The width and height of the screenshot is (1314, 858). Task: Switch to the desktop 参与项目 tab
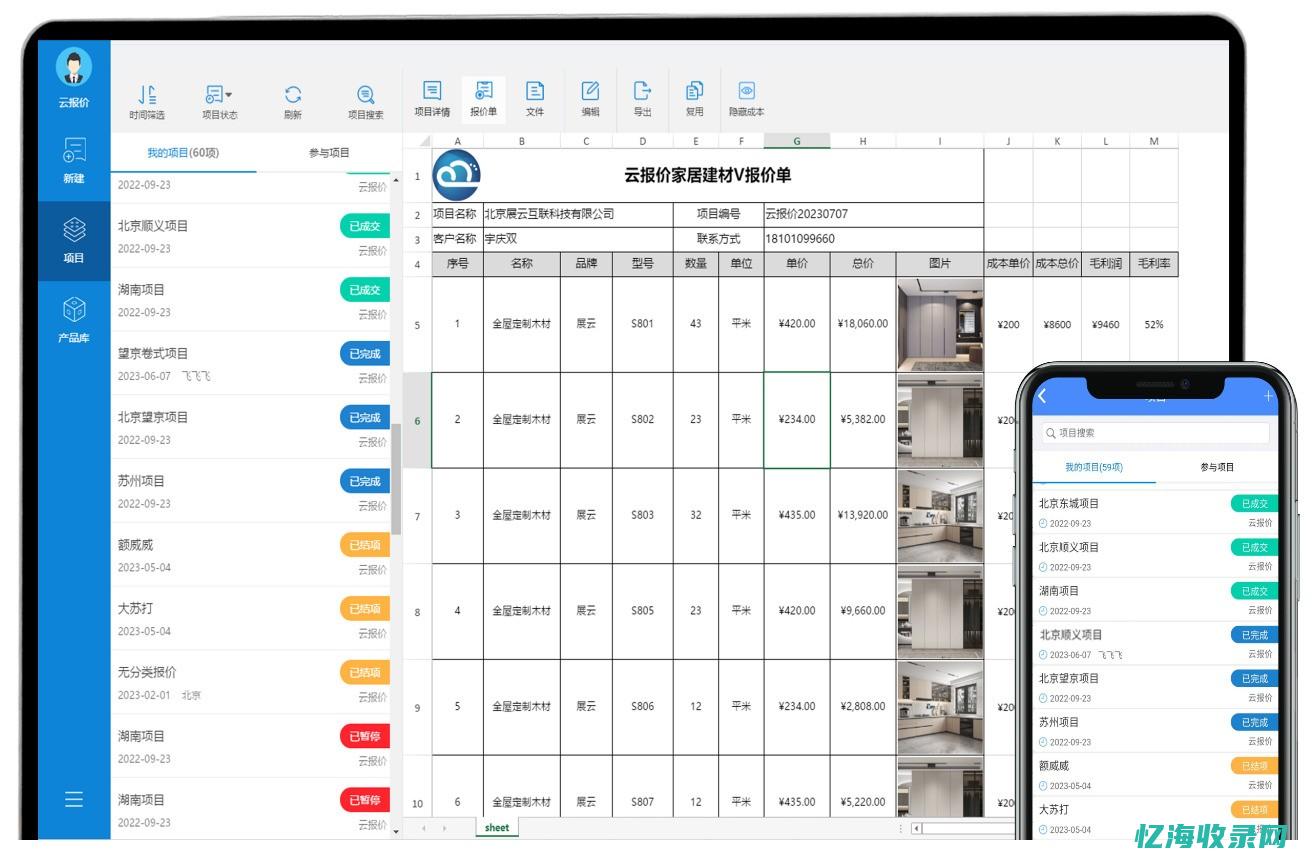point(329,153)
